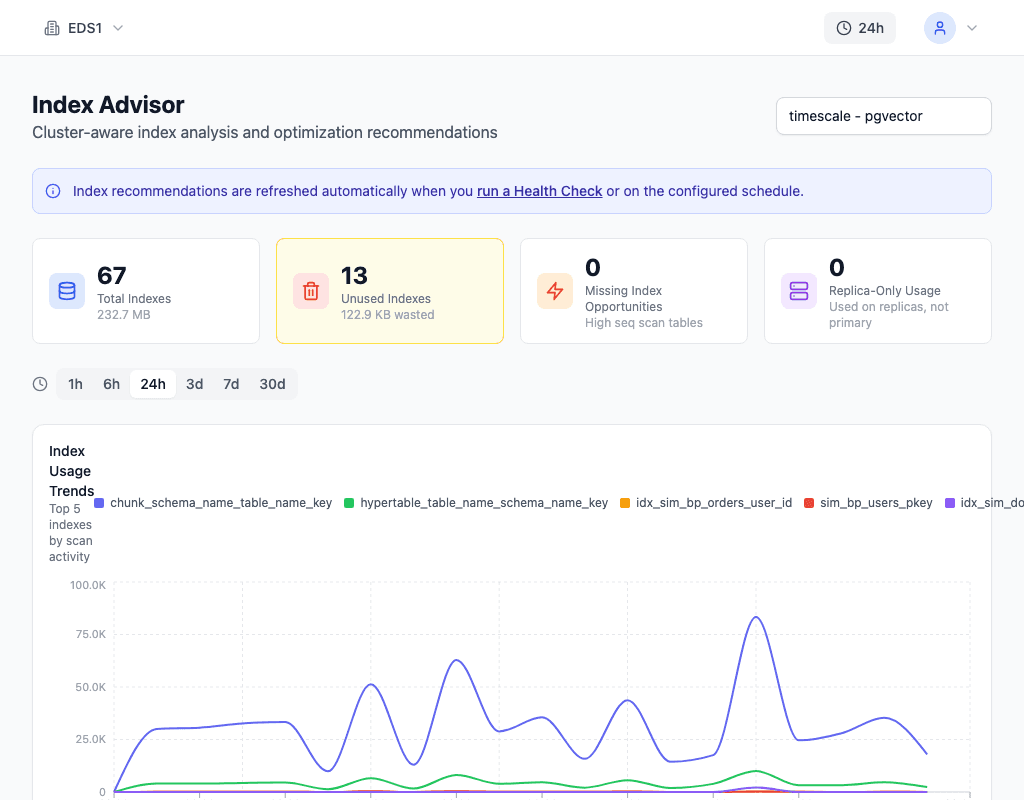Switch to the 1h time range

tap(75, 384)
